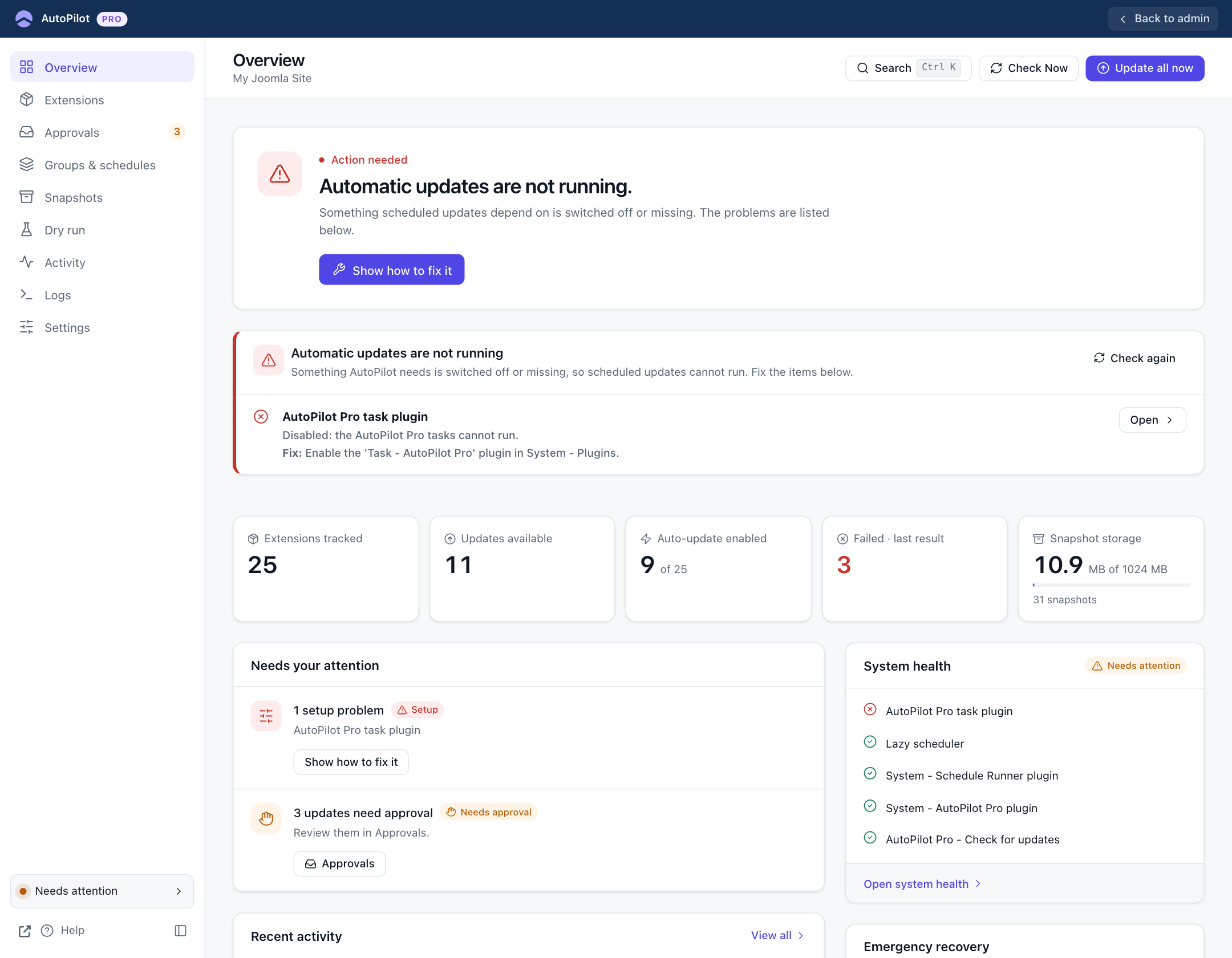Click Show how to fix it under setup problem
The height and width of the screenshot is (958, 1232).
[x=351, y=762]
